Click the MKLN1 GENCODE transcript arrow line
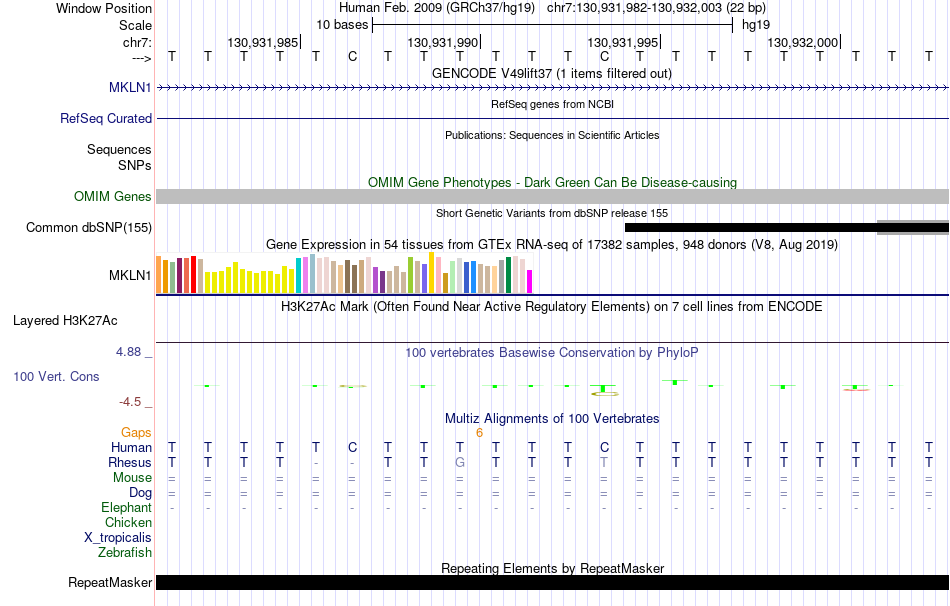 point(552,88)
